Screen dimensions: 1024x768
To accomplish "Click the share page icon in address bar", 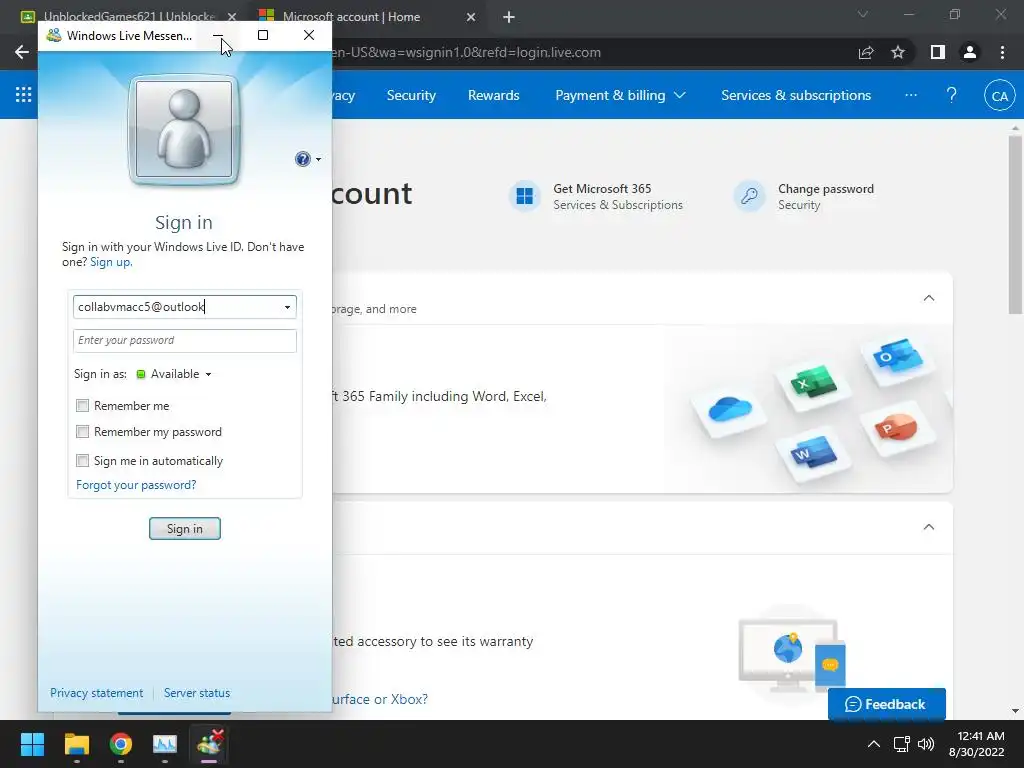I will 866,52.
